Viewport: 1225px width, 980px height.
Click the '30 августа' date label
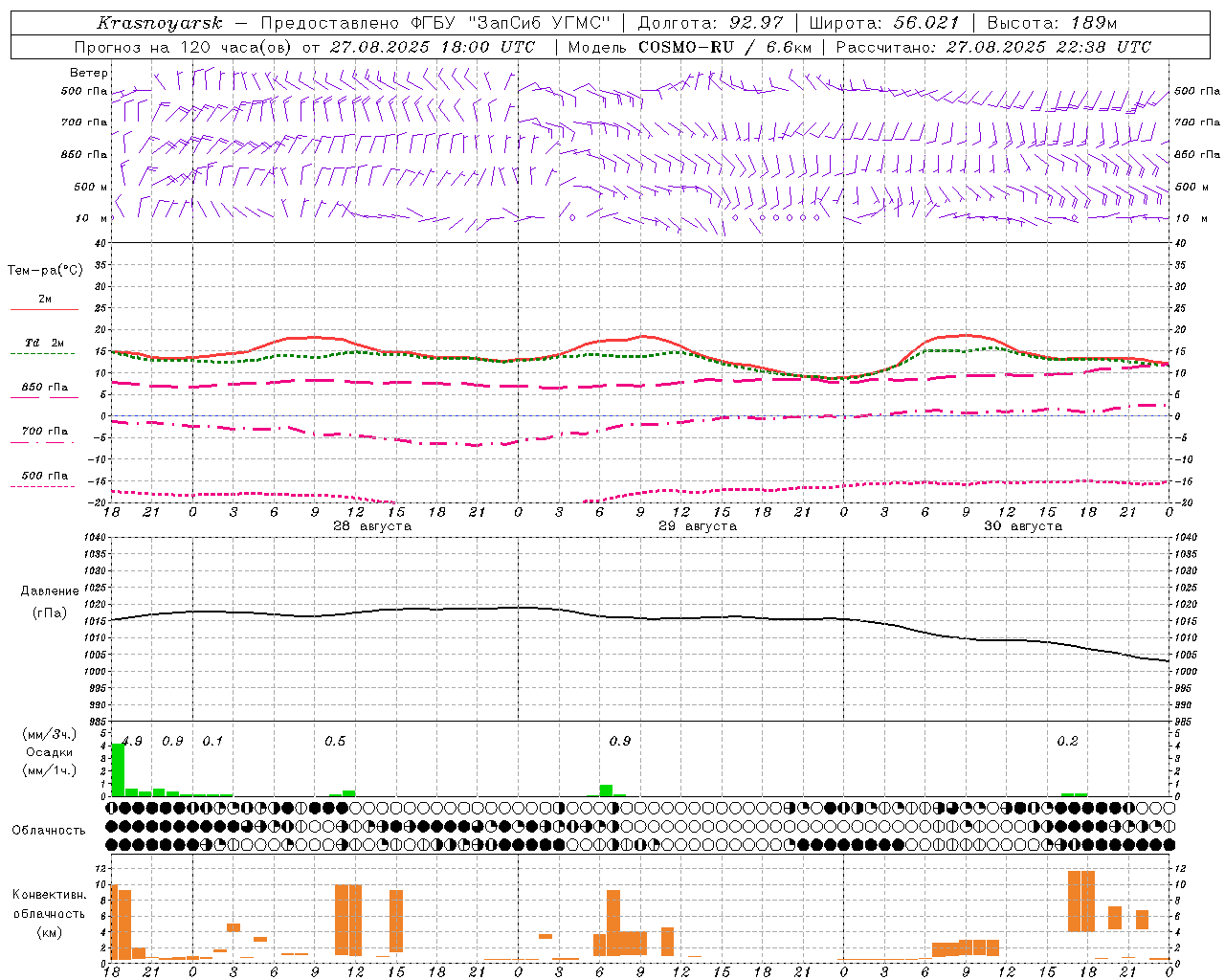(x=1023, y=526)
